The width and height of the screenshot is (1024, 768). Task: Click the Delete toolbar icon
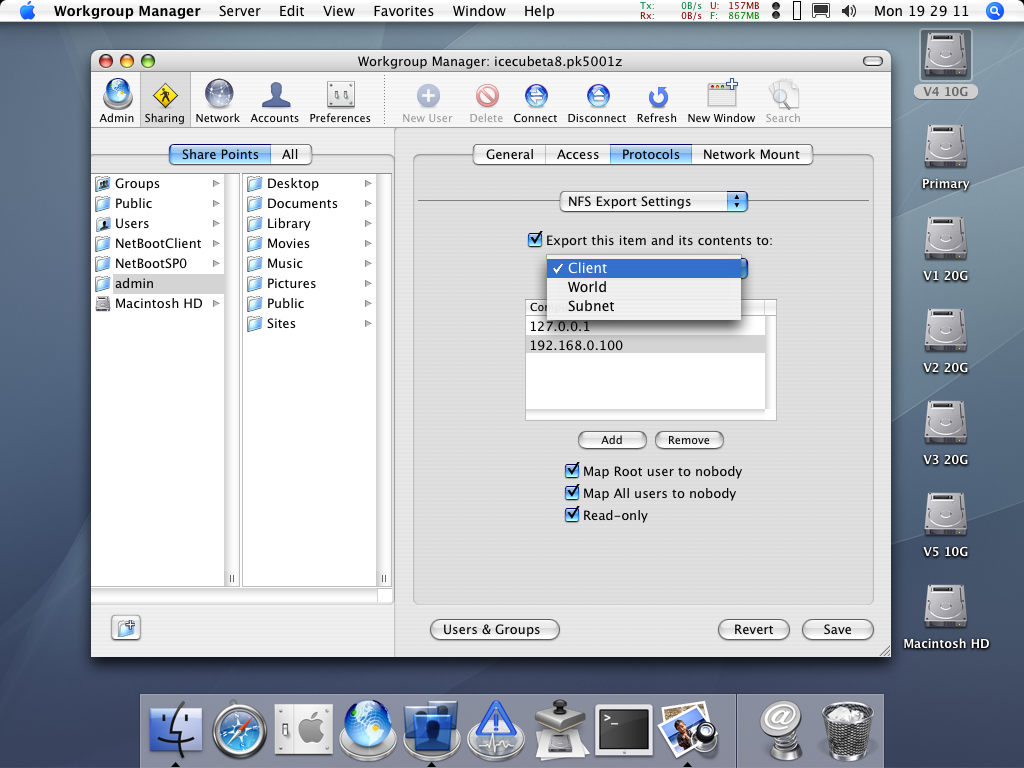(487, 103)
